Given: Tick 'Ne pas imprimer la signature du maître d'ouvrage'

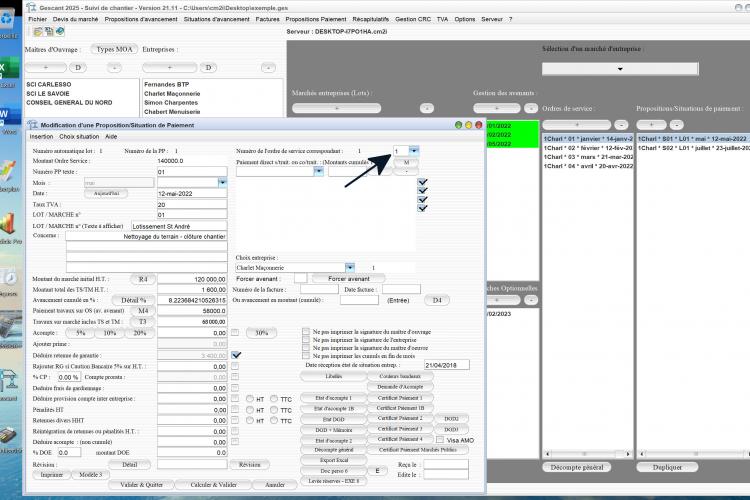Looking at the screenshot, I should click(306, 332).
